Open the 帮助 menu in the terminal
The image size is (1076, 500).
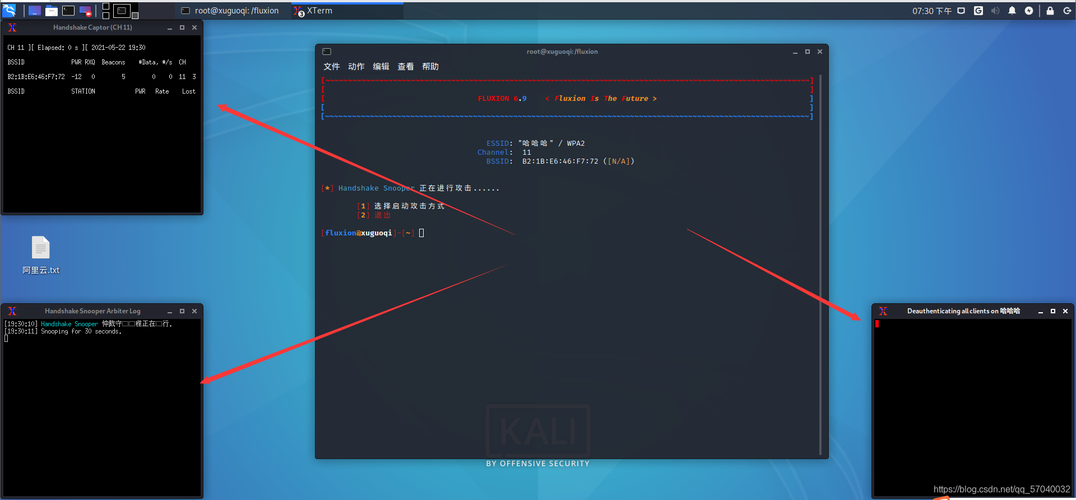point(430,67)
